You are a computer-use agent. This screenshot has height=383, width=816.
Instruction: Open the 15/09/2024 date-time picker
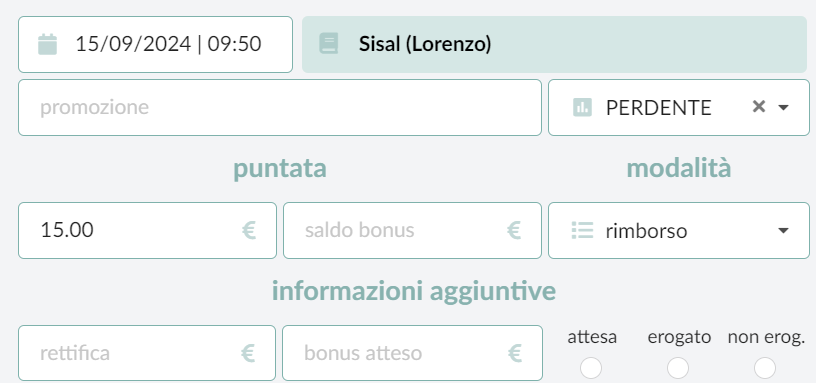tap(156, 44)
